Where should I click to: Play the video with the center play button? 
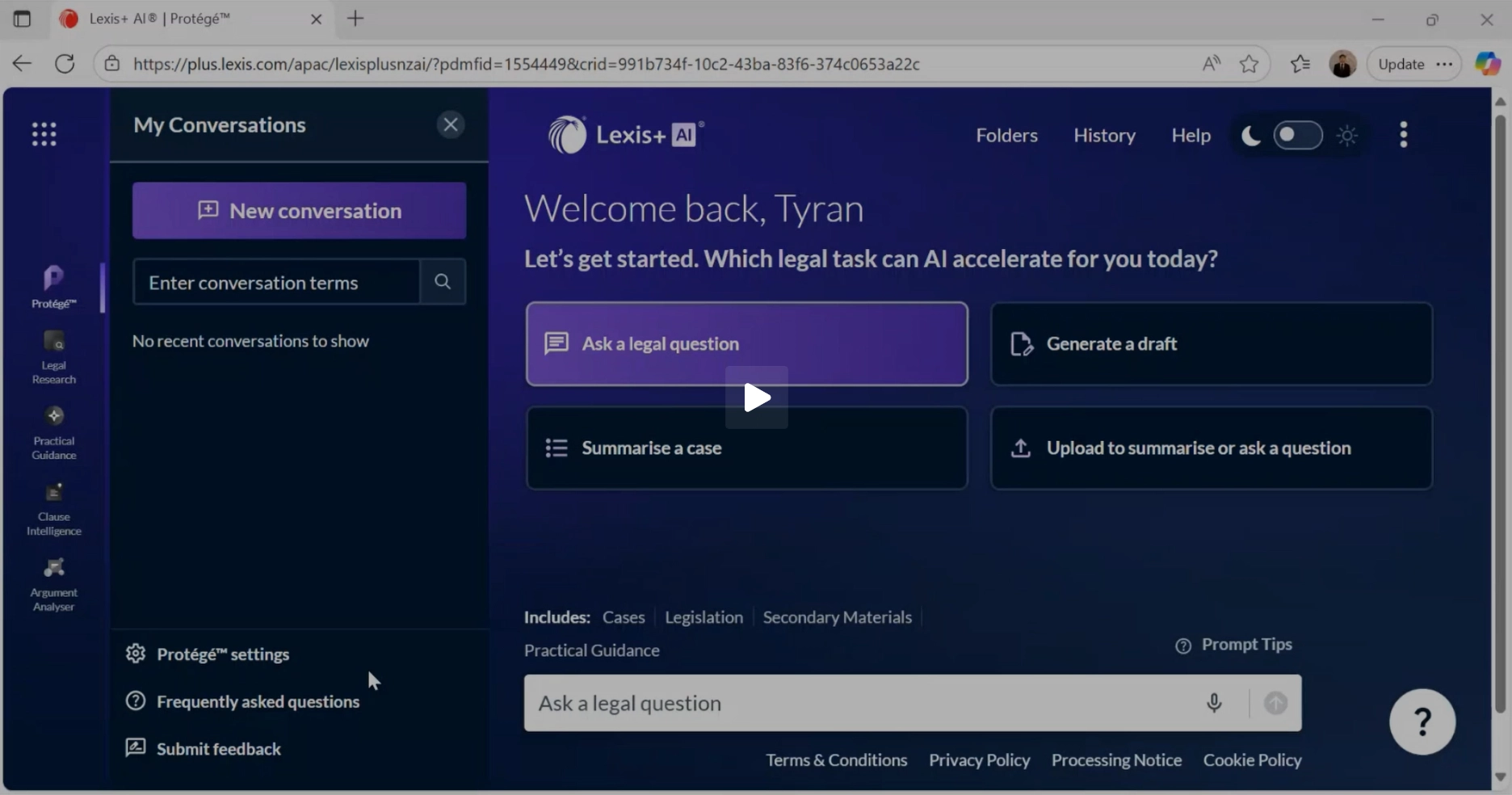click(x=756, y=397)
